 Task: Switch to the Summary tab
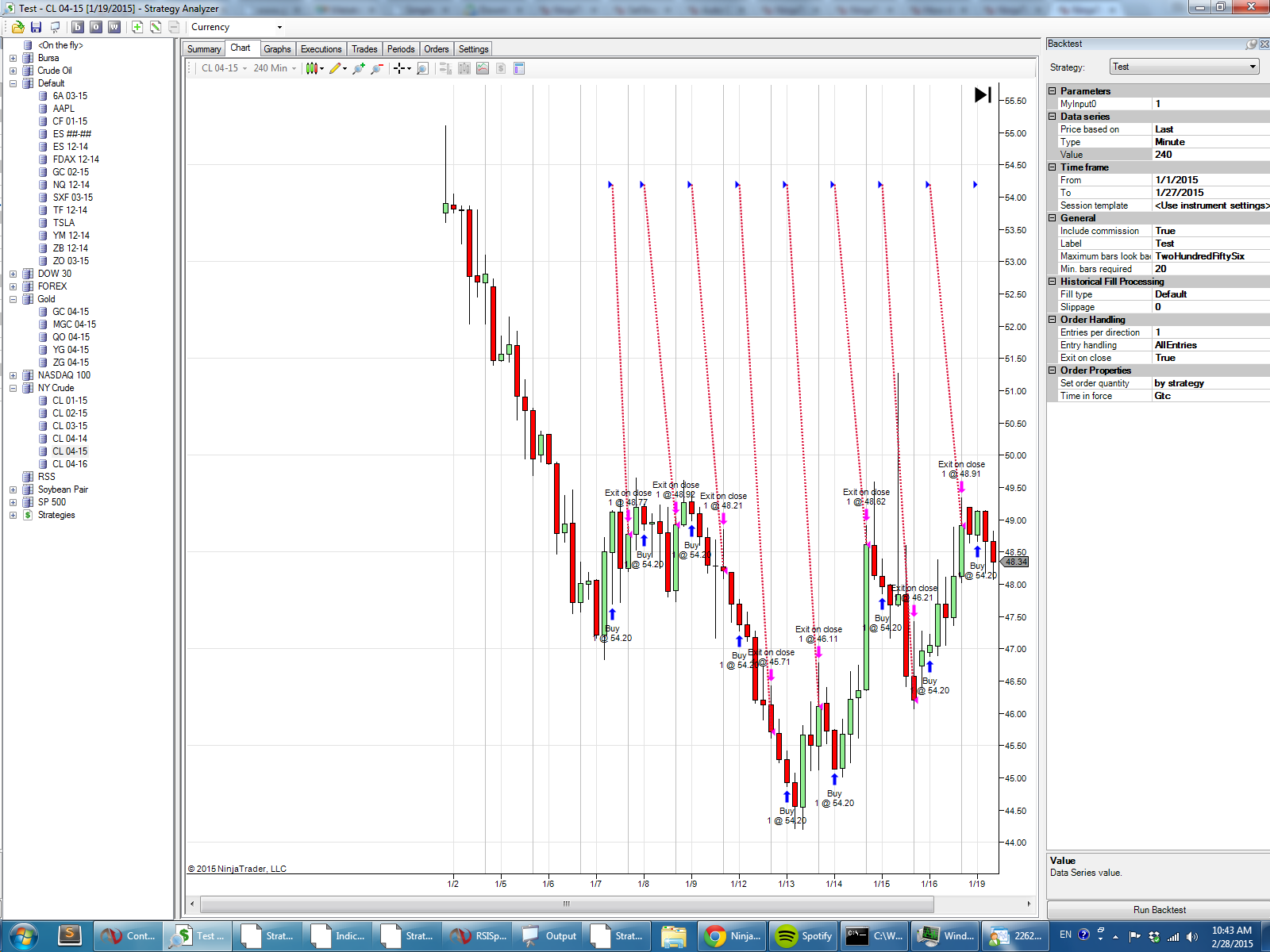pyautogui.click(x=204, y=49)
